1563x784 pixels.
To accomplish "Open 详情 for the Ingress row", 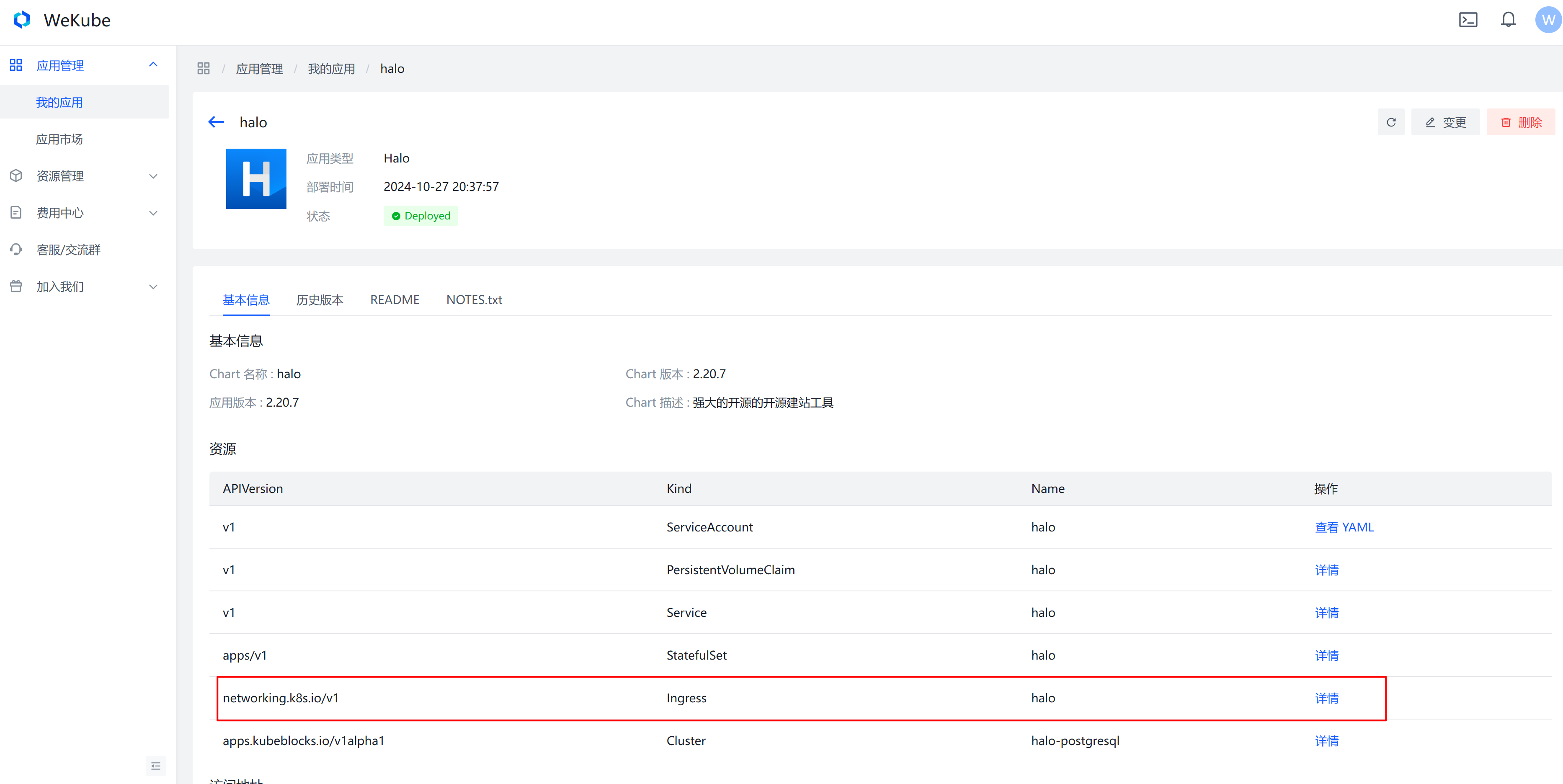I will pyautogui.click(x=1326, y=699).
